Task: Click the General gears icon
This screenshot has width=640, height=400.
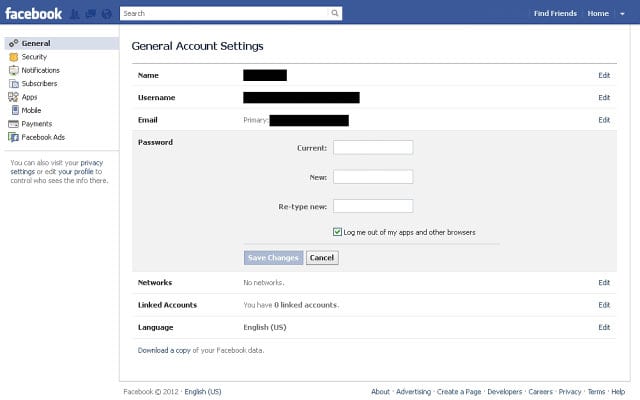Action: [13, 43]
